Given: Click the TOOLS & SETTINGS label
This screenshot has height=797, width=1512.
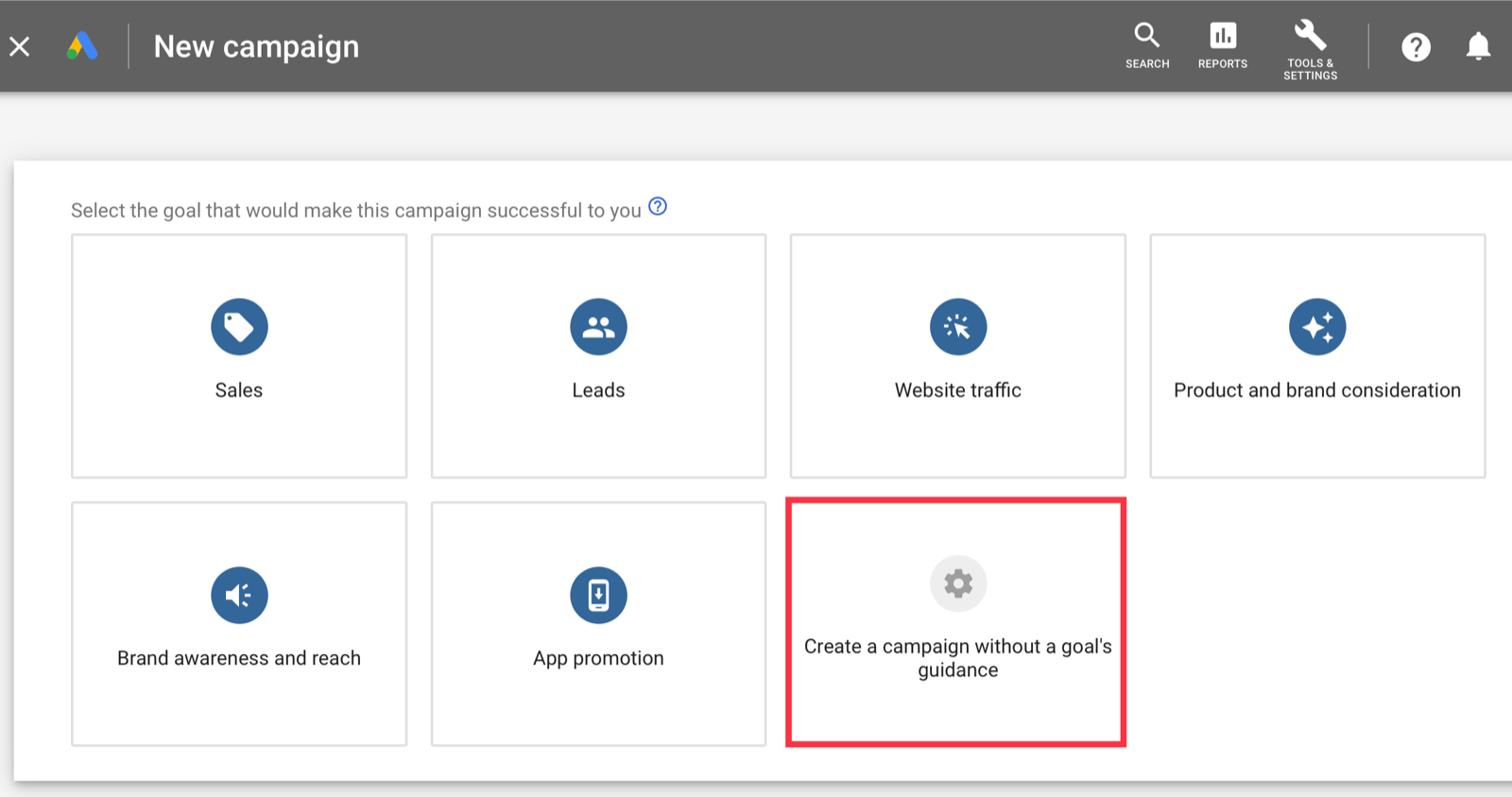Looking at the screenshot, I should click(x=1310, y=70).
